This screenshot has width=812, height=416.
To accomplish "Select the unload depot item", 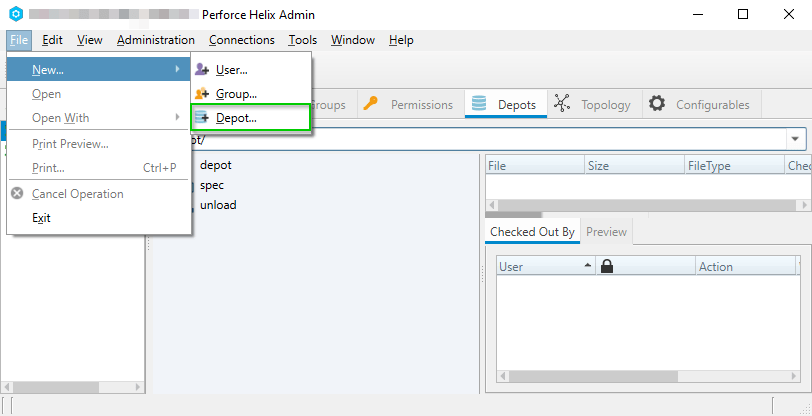I will coord(218,205).
